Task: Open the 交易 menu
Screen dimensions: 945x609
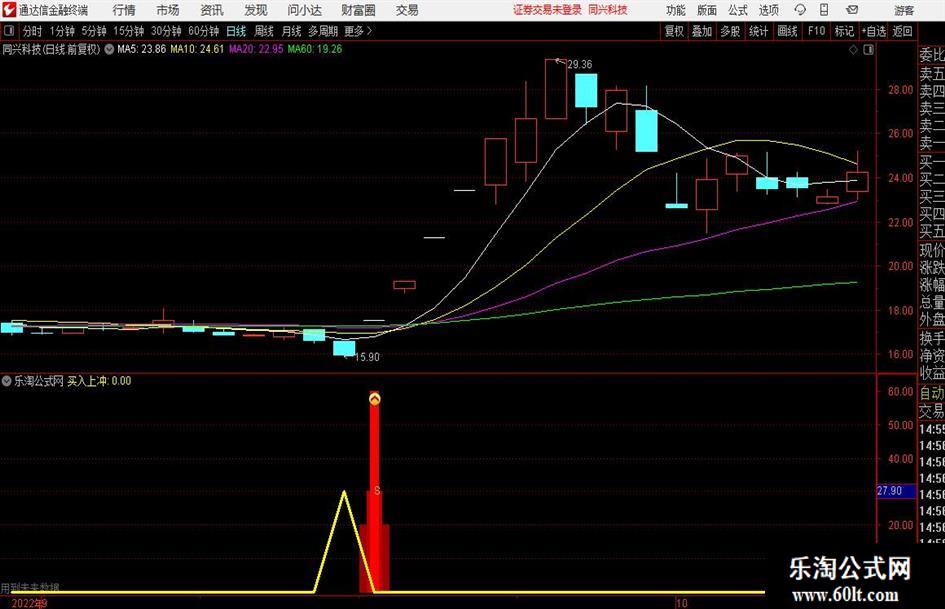Action: (x=407, y=10)
